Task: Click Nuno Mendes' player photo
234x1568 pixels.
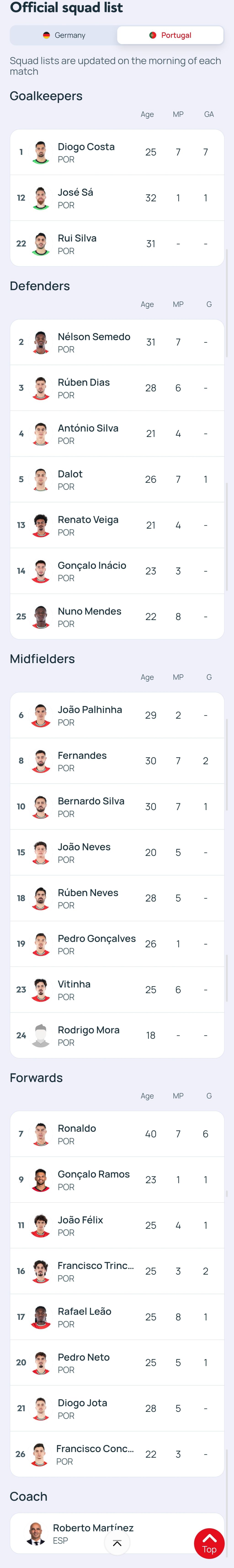Action: coord(41,617)
